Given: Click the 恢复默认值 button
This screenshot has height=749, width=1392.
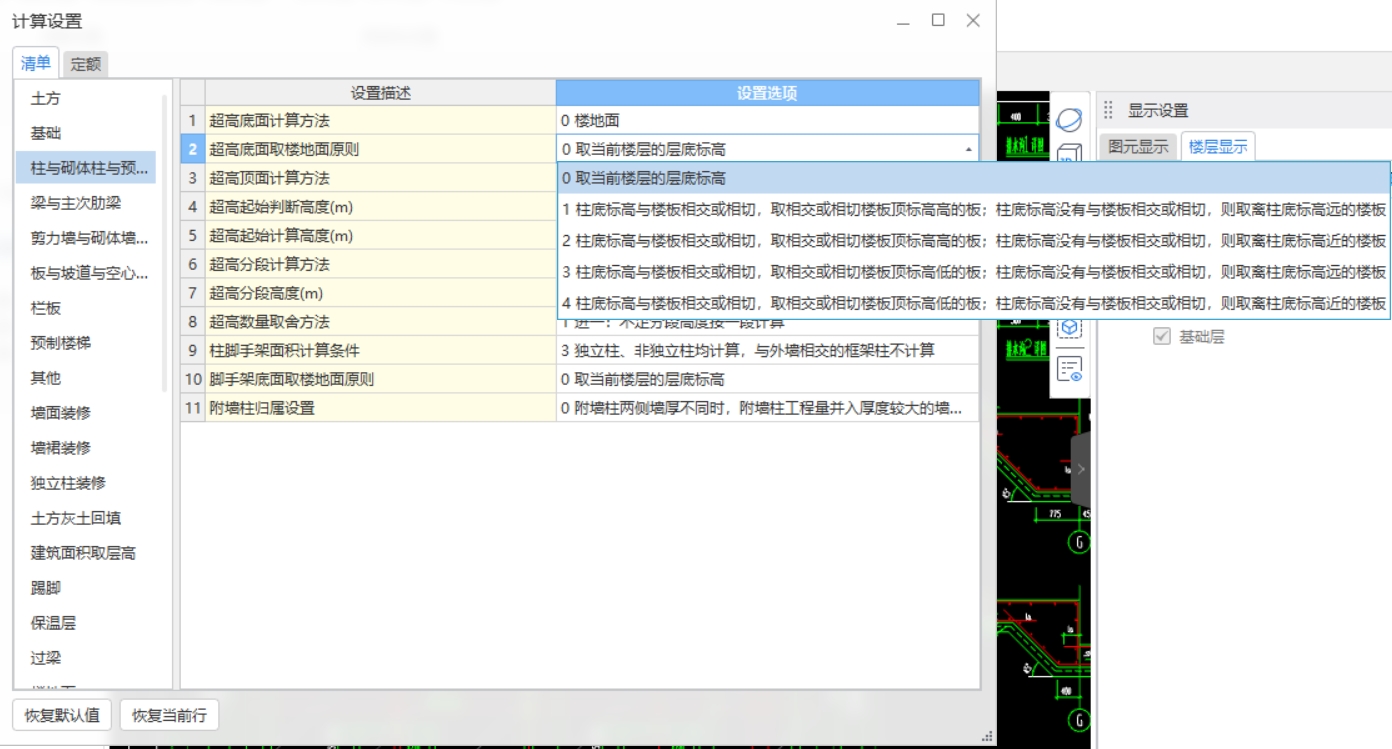Looking at the screenshot, I should pos(62,715).
